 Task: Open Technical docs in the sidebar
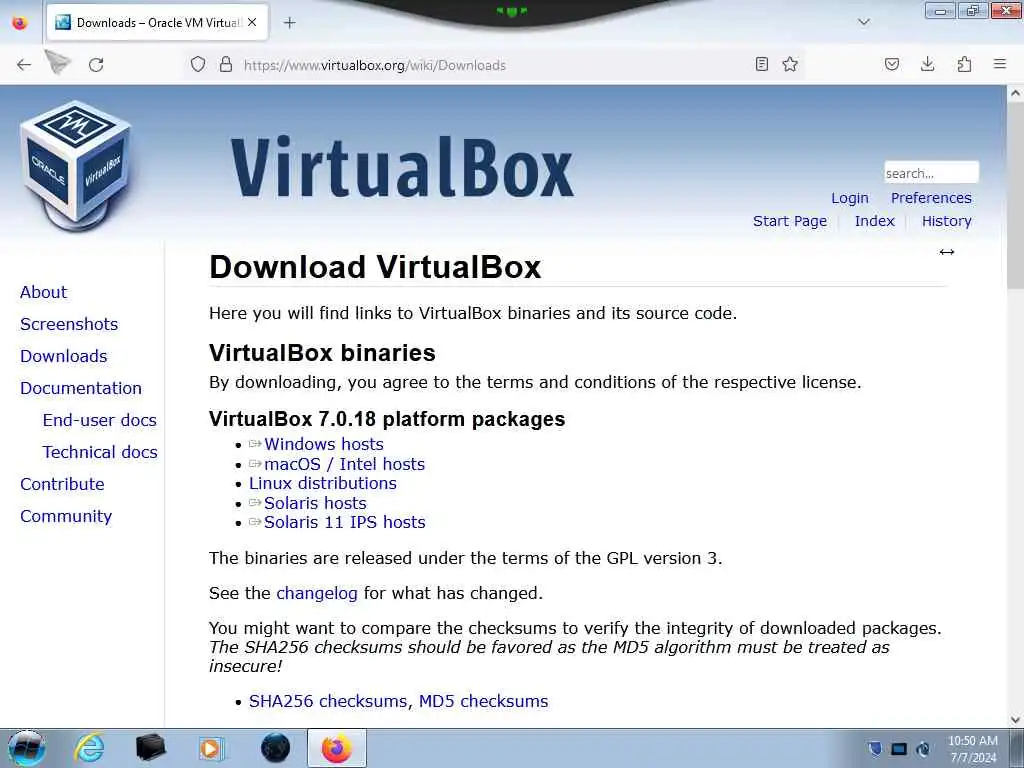(x=100, y=452)
